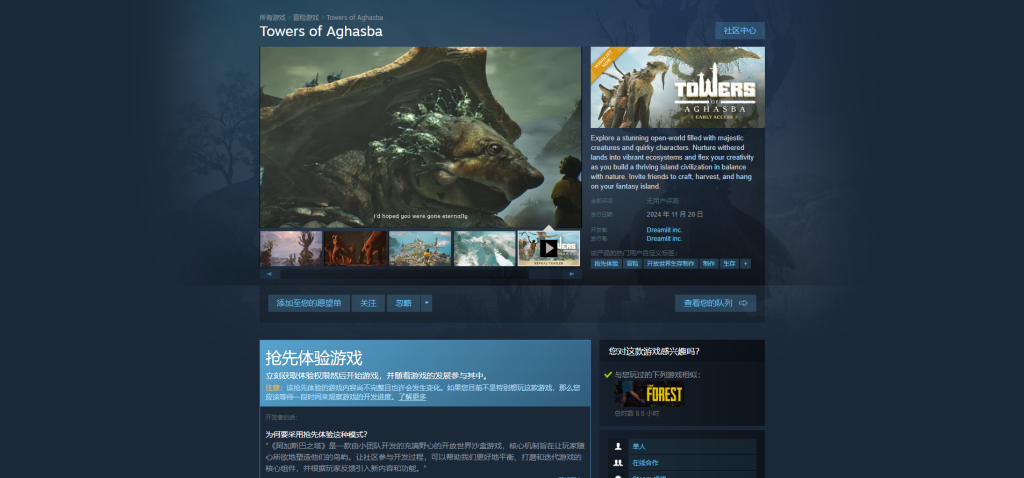Select the orange creatures screenshot thumbnail

pos(355,248)
